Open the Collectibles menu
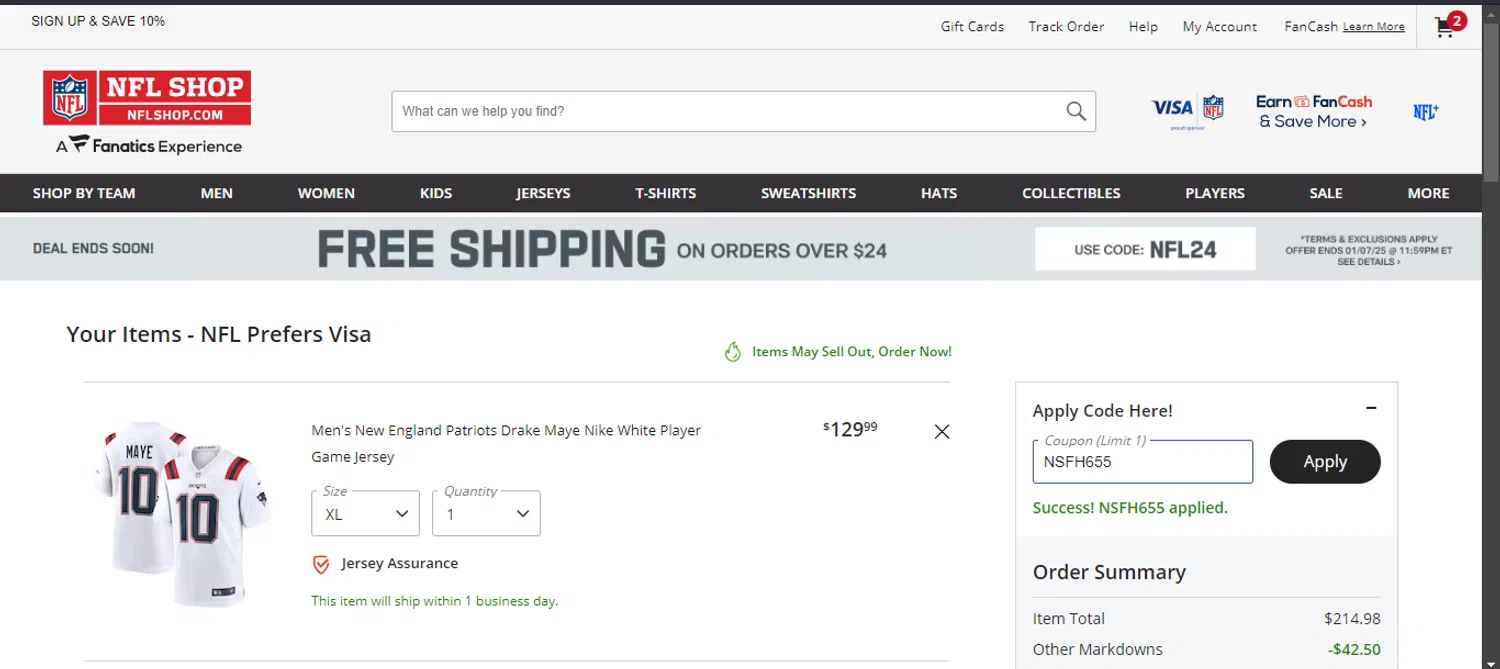The width and height of the screenshot is (1500, 669). (1071, 193)
